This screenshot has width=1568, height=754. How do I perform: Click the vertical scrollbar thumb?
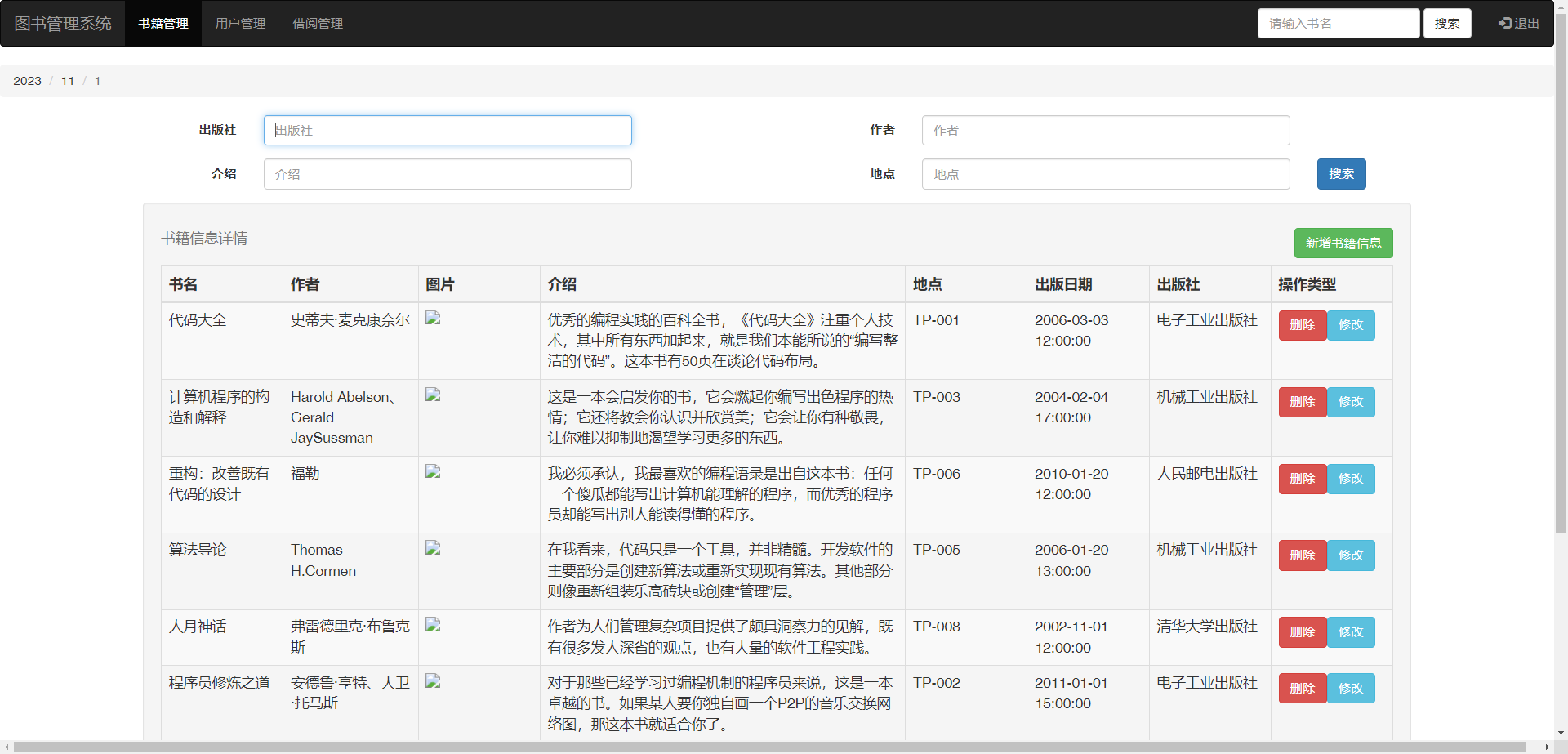pos(1561,271)
